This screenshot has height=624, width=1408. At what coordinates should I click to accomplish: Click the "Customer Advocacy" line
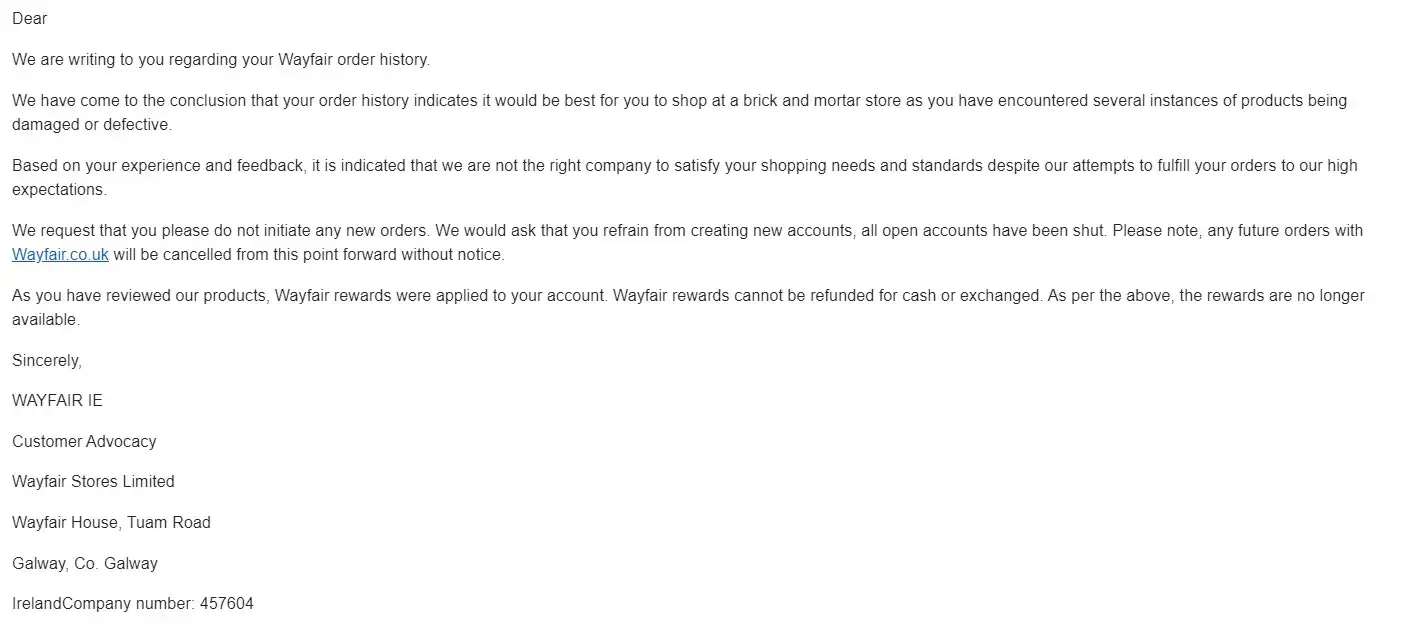[x=84, y=442]
